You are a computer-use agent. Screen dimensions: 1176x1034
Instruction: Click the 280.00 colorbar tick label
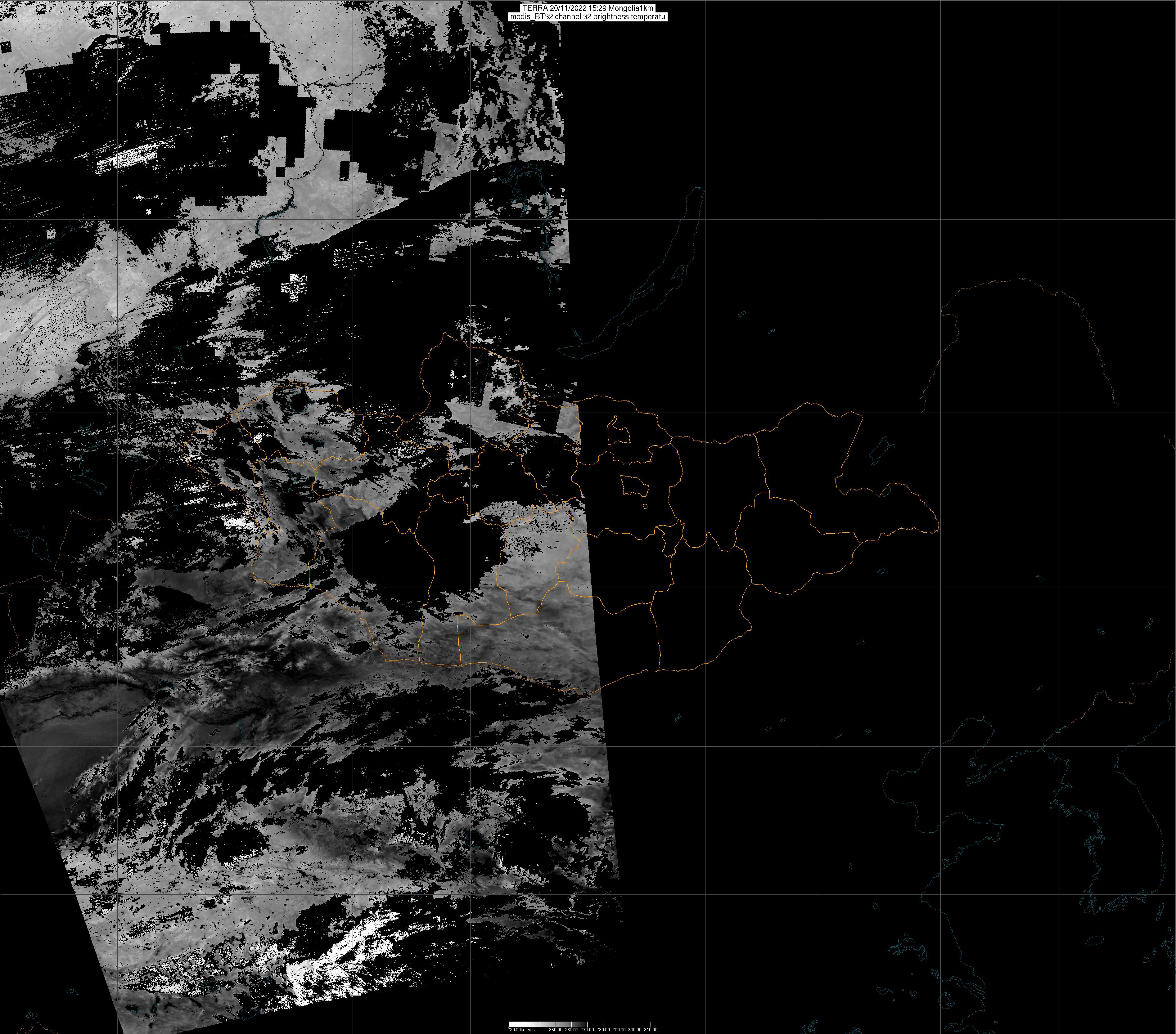click(603, 1029)
